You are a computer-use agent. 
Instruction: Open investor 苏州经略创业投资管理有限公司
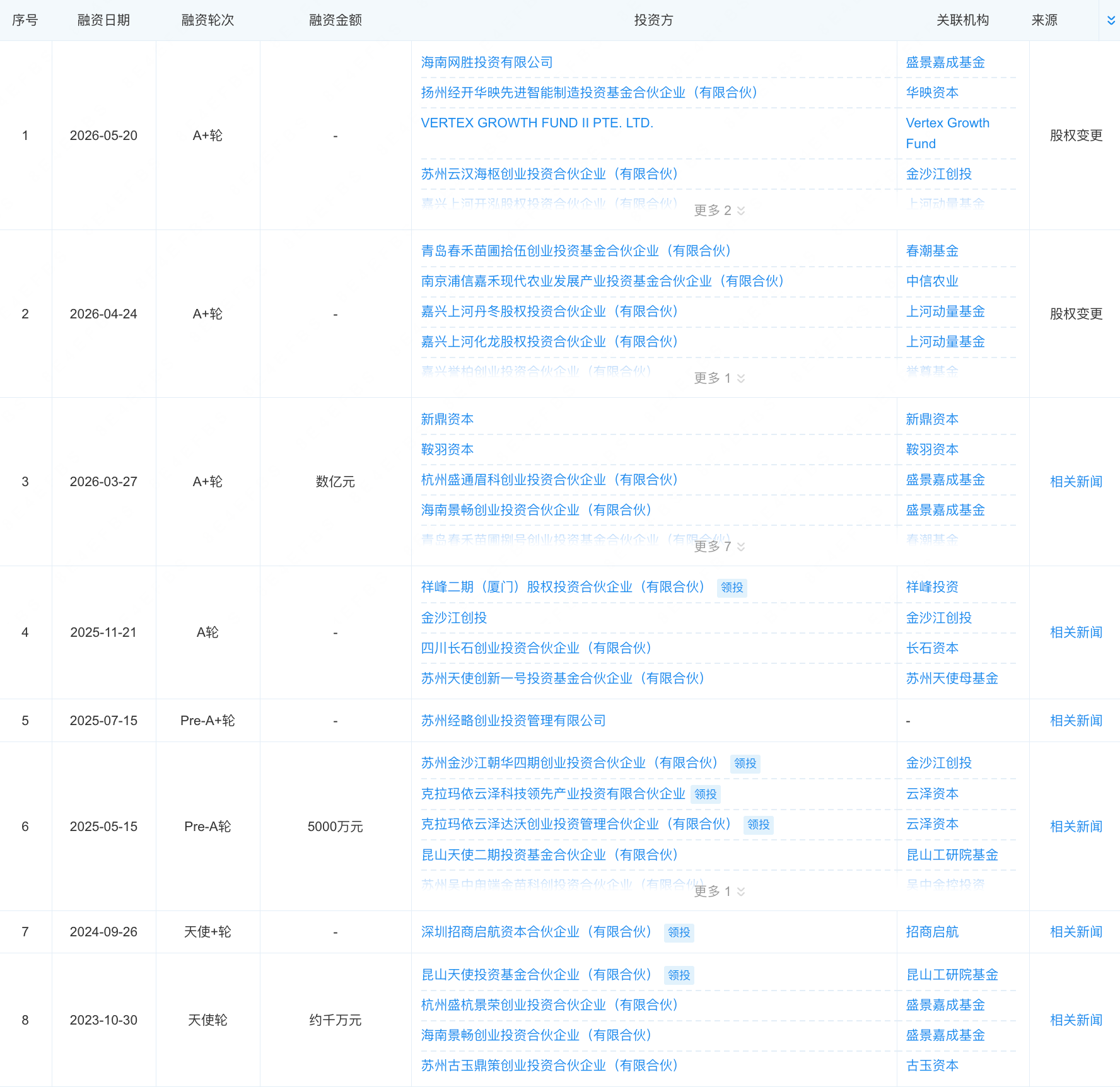[x=513, y=721]
